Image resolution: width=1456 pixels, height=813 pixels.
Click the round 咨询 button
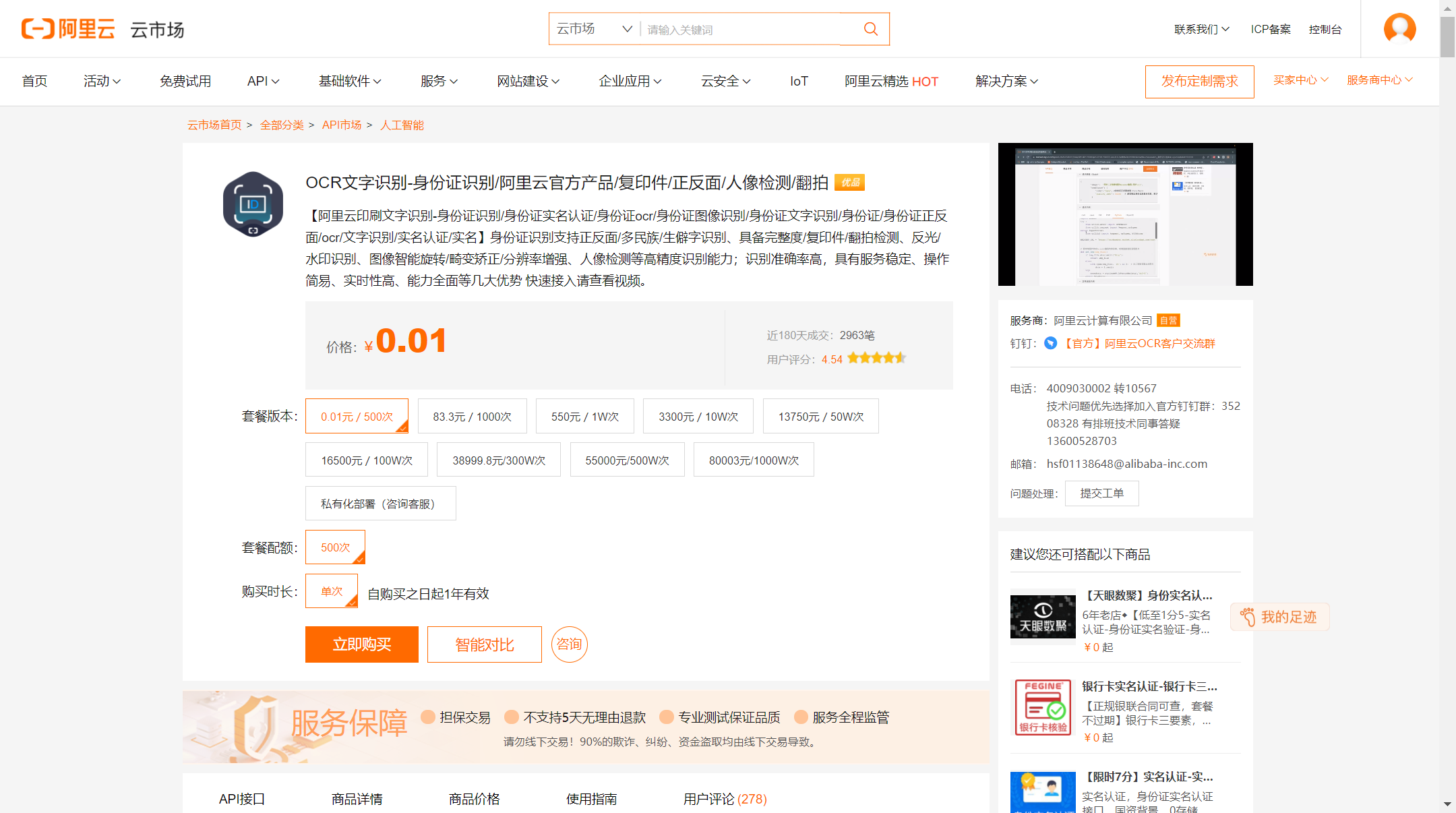tap(570, 644)
